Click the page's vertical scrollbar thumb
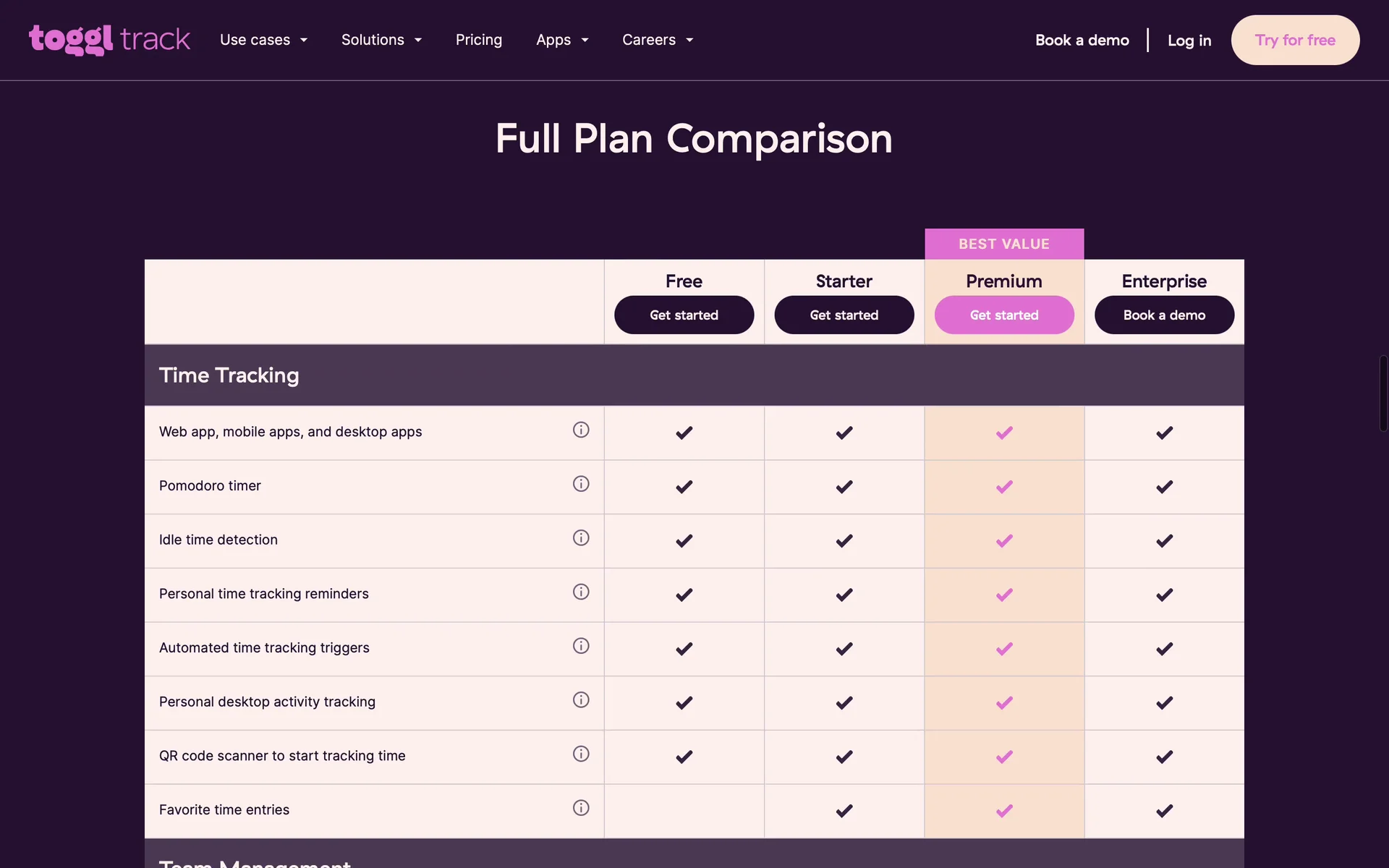Screen dimensions: 1389x868 pyautogui.click(x=1383, y=393)
